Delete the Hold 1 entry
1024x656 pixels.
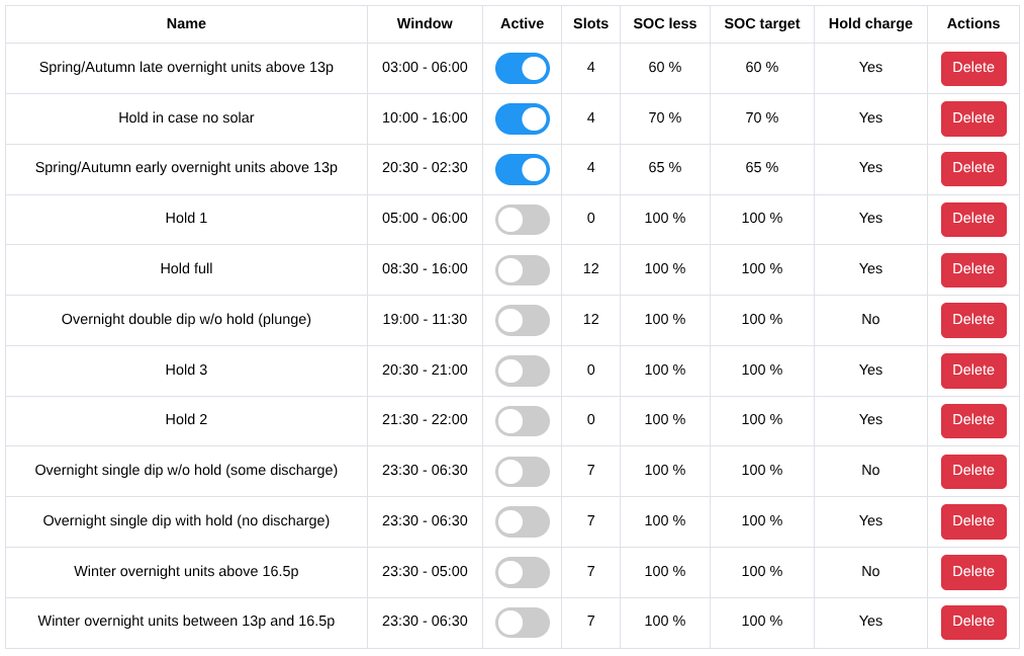pos(972,219)
